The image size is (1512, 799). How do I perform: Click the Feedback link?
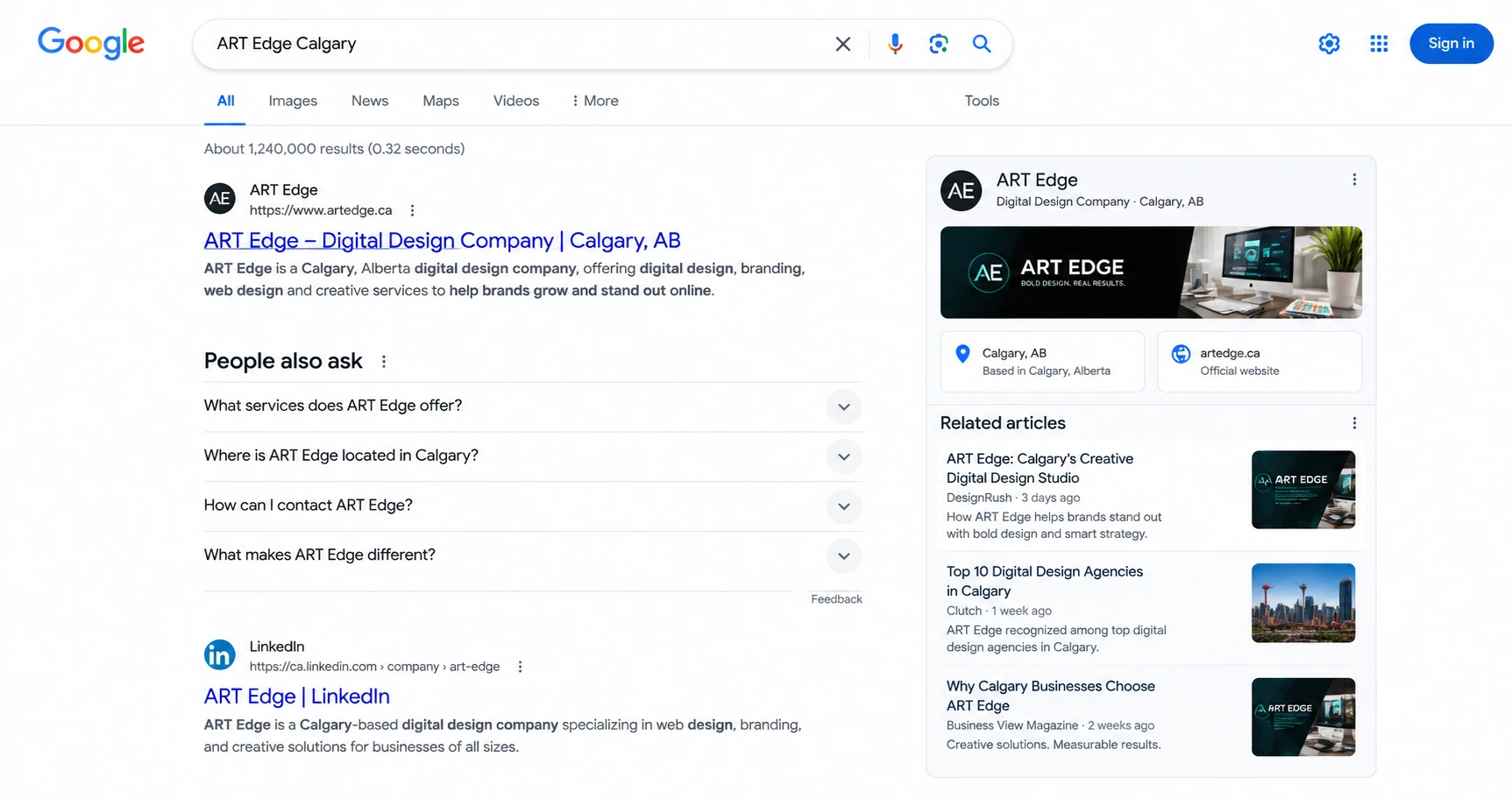tap(836, 599)
